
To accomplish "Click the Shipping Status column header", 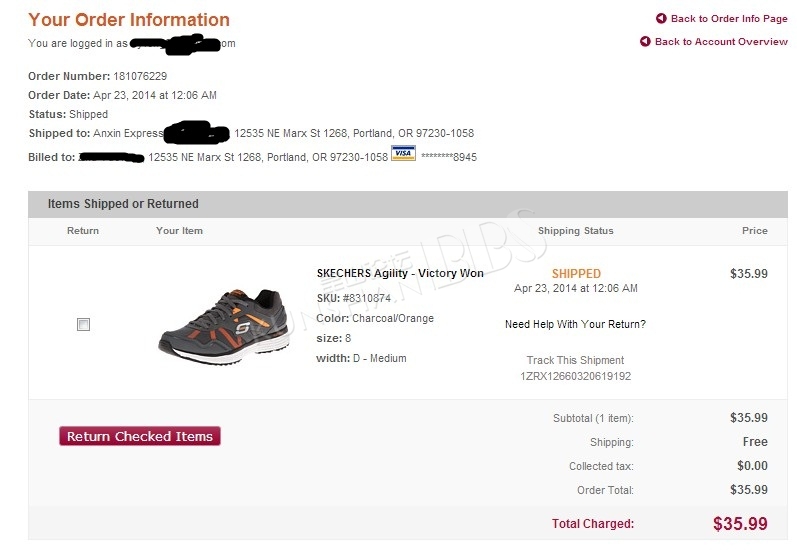I will 575,231.
